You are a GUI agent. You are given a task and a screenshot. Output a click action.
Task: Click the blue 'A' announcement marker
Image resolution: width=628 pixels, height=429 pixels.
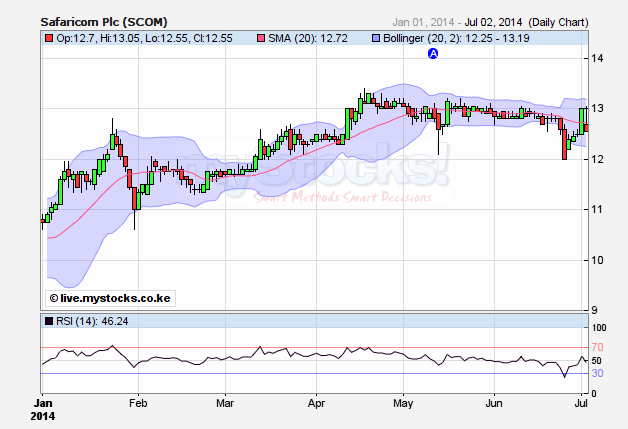pos(433,55)
